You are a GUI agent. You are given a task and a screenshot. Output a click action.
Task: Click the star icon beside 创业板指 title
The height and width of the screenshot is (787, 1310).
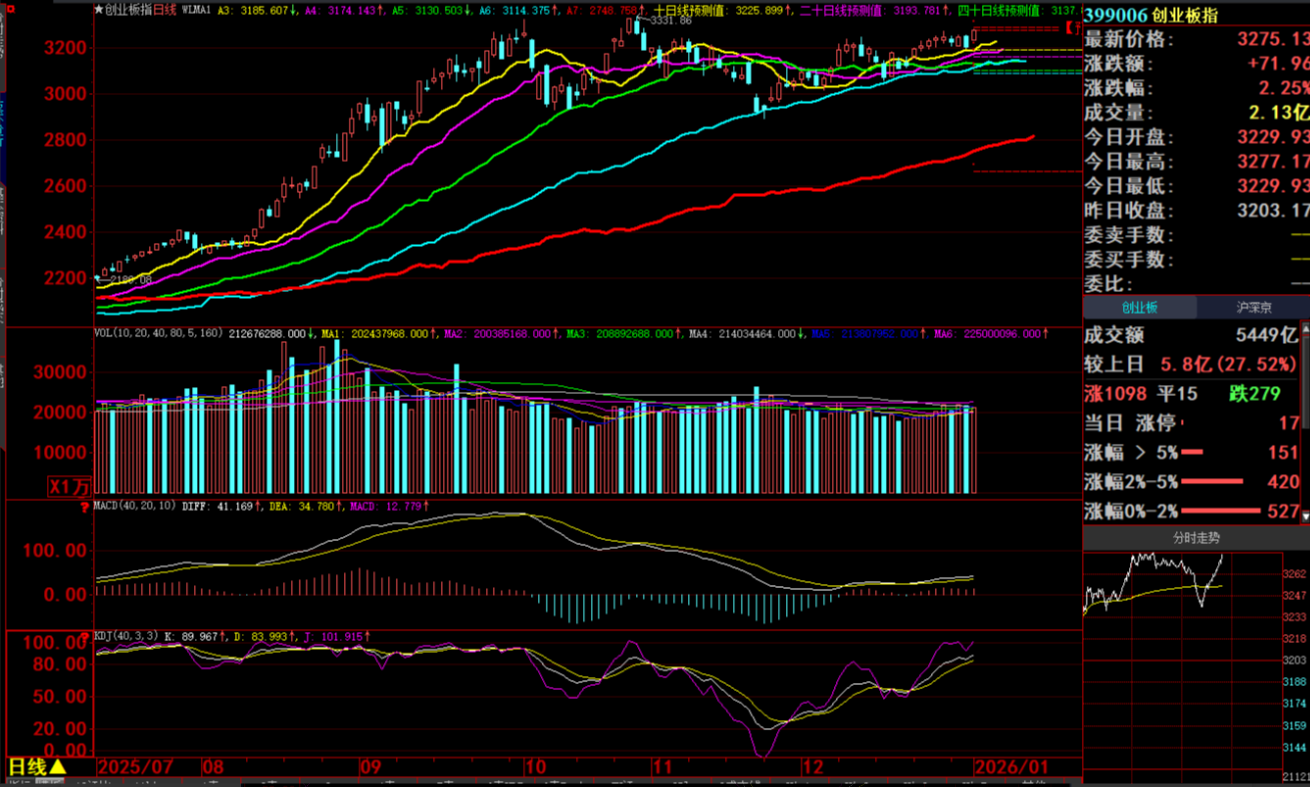[98, 9]
